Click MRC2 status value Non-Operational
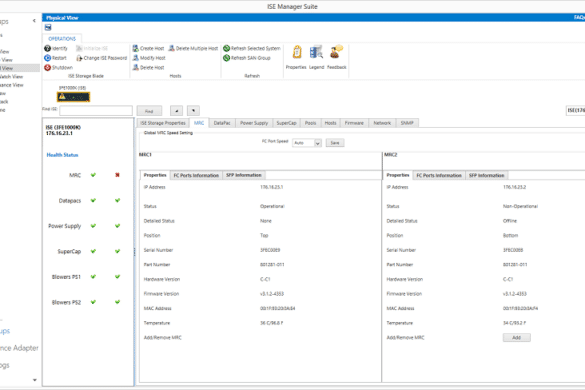 pyautogui.click(x=520, y=206)
